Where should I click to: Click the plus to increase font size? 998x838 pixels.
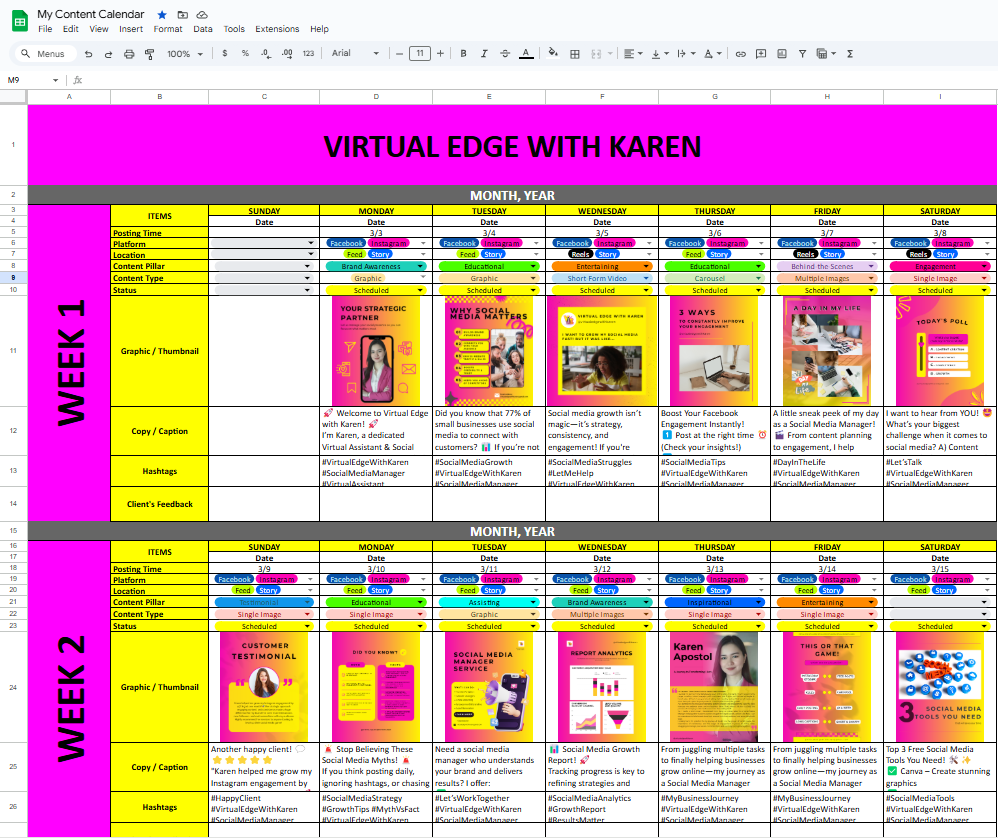click(440, 53)
